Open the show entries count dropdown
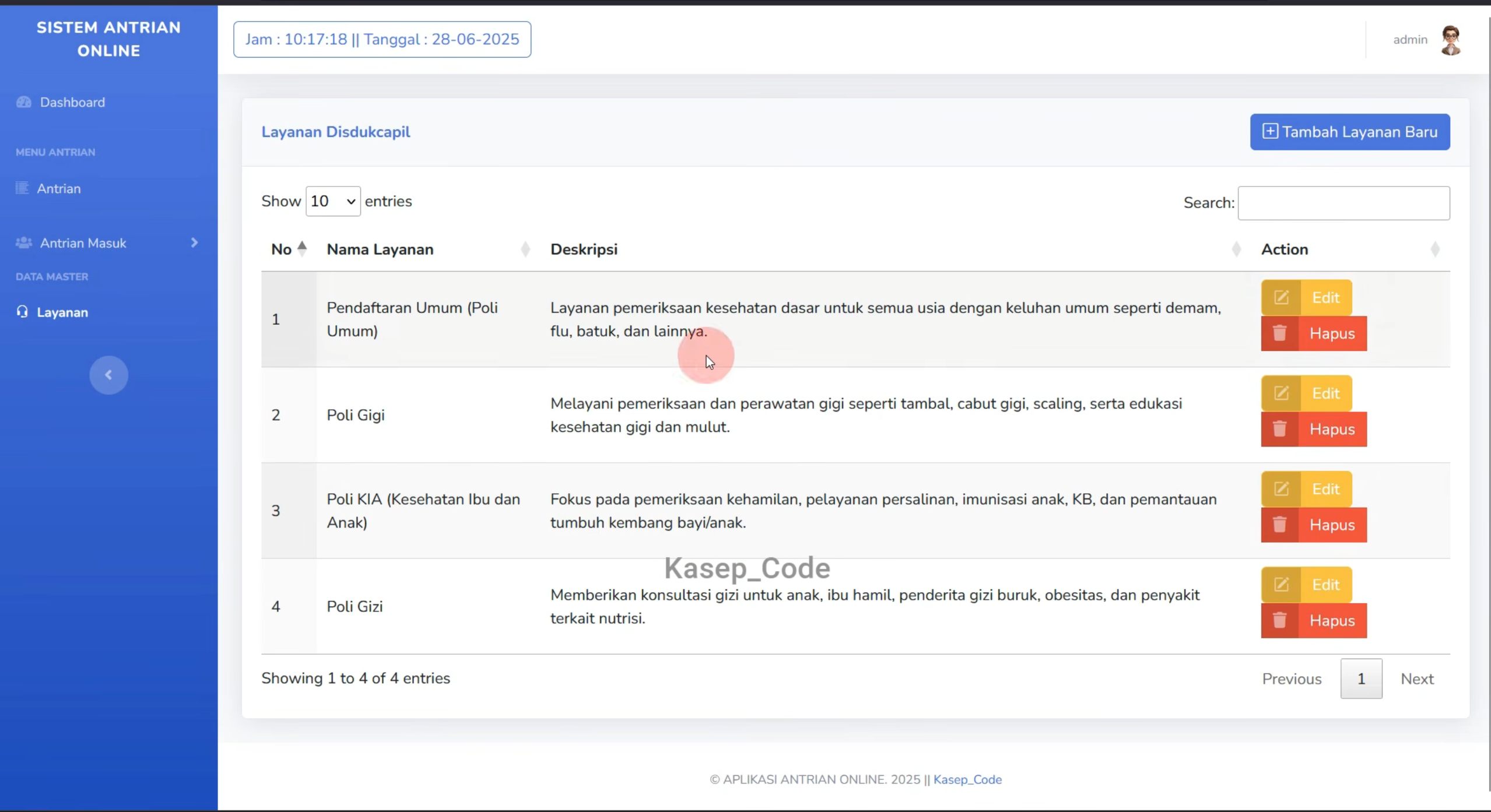Screen dimensions: 1491x812 point(333,201)
